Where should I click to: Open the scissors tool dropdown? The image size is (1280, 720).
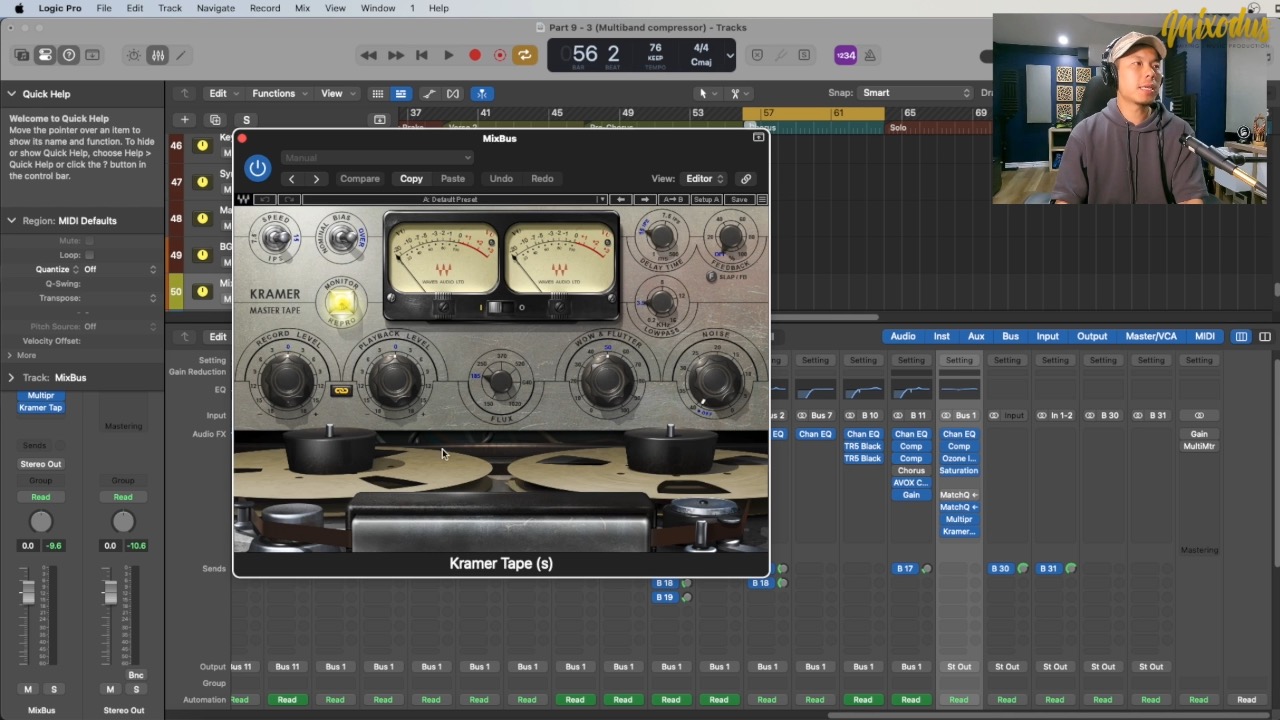coord(740,93)
